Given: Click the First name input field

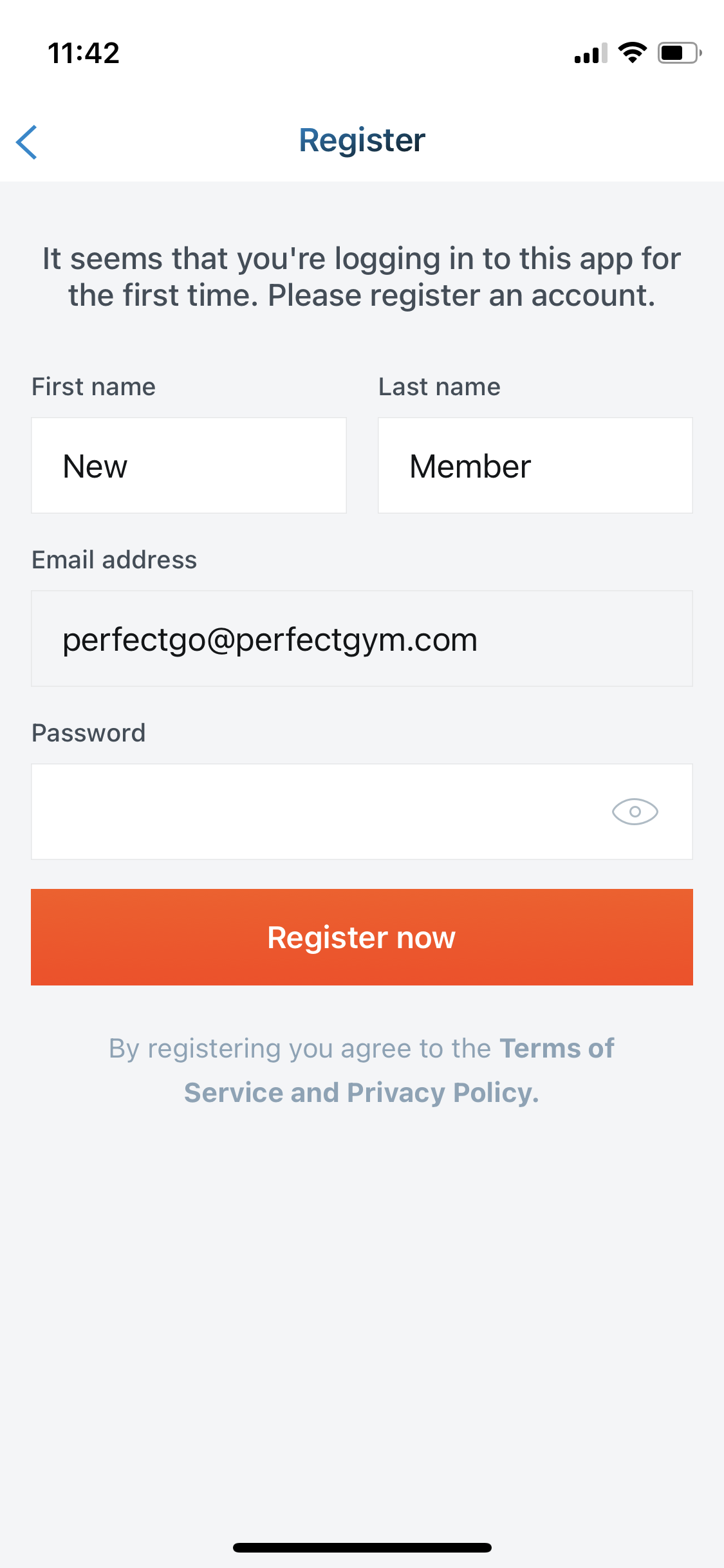Looking at the screenshot, I should (x=189, y=465).
